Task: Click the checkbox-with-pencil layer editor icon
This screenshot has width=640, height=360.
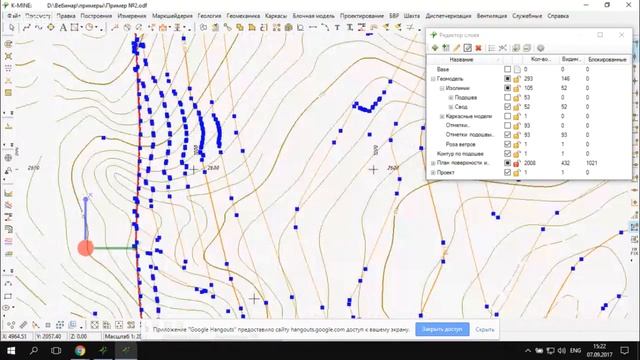Action: [x=468, y=48]
